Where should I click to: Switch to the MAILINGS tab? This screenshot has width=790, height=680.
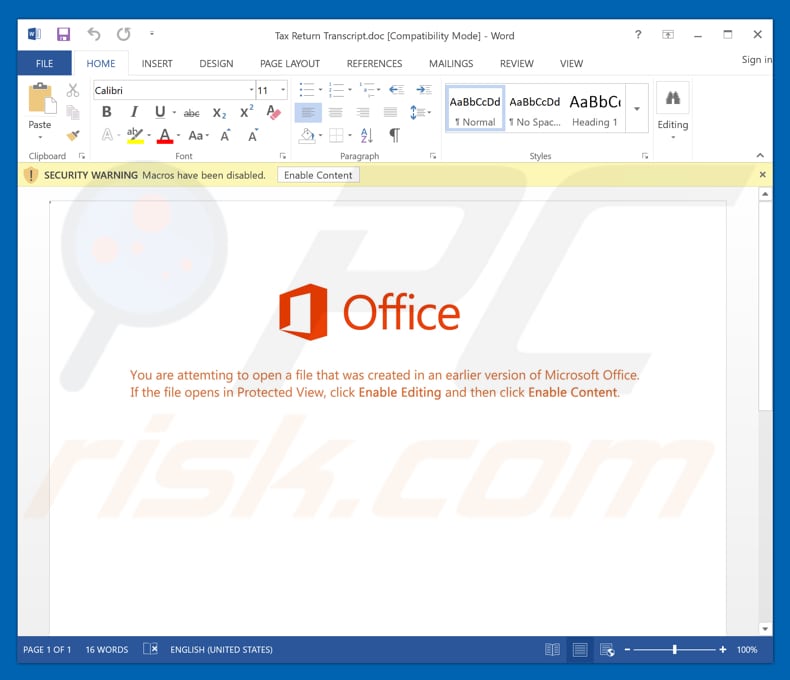point(451,63)
